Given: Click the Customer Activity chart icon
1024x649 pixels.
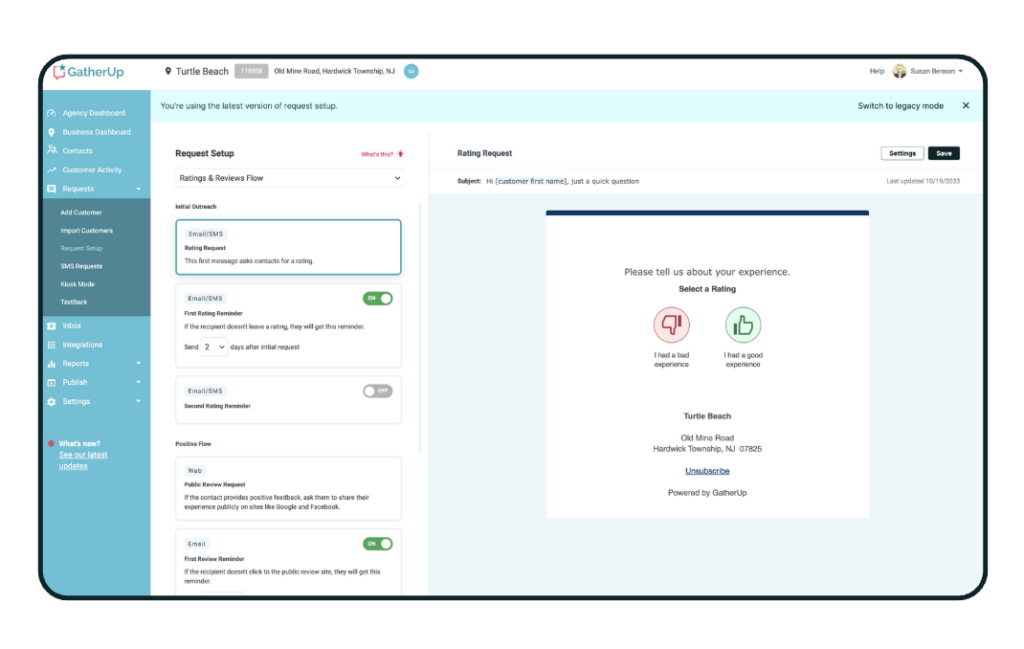Looking at the screenshot, I should [51, 170].
